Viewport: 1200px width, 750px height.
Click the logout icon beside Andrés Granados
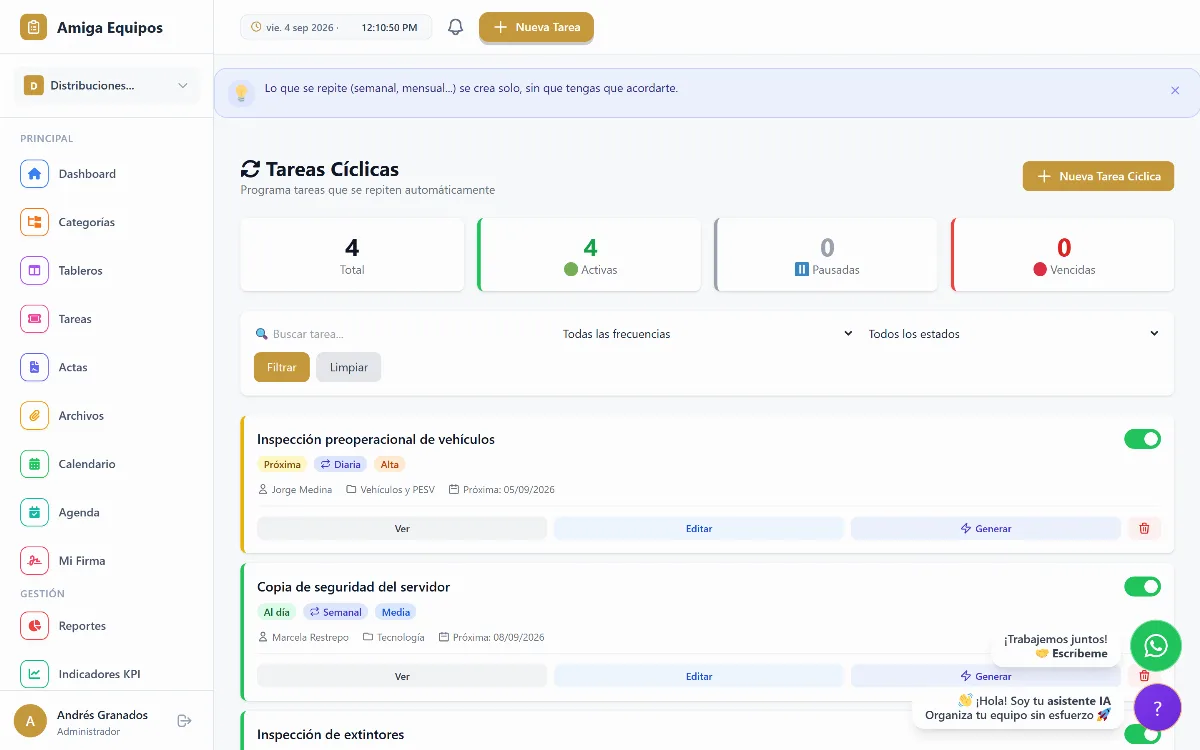point(184,720)
